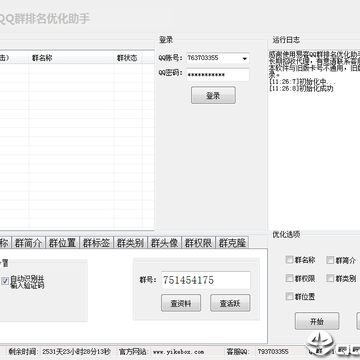Open the QQ账号 account dropdown
Image resolution: width=360 pixels, height=360 pixels.
tap(245, 58)
